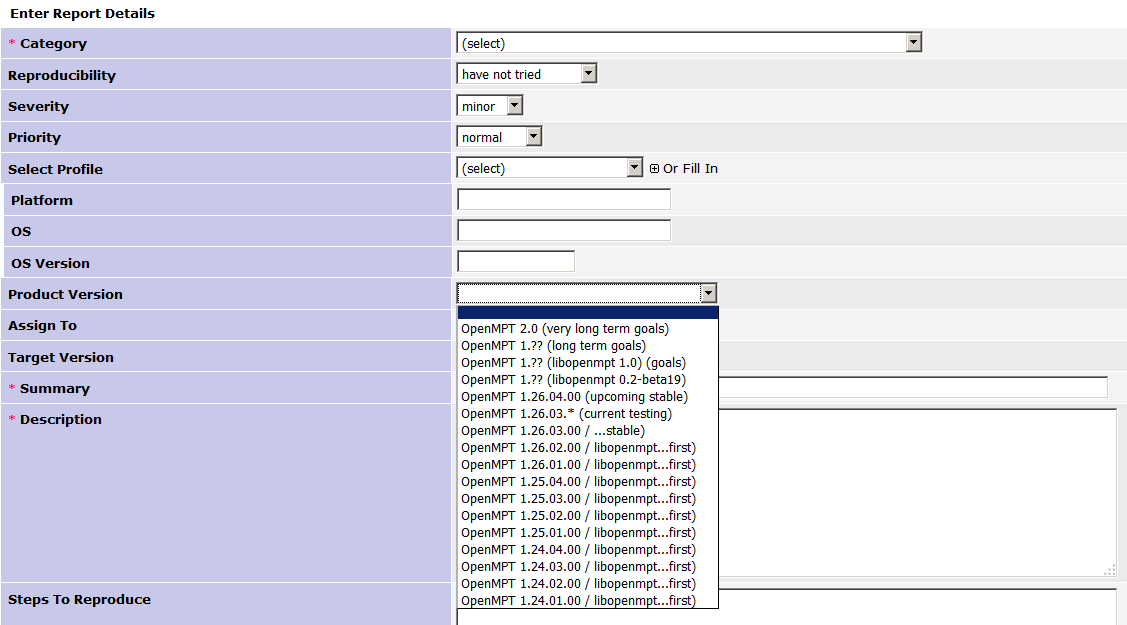Image resolution: width=1127 pixels, height=625 pixels.
Task: Collapse the Product Version dropdown arrow
Action: tap(708, 293)
